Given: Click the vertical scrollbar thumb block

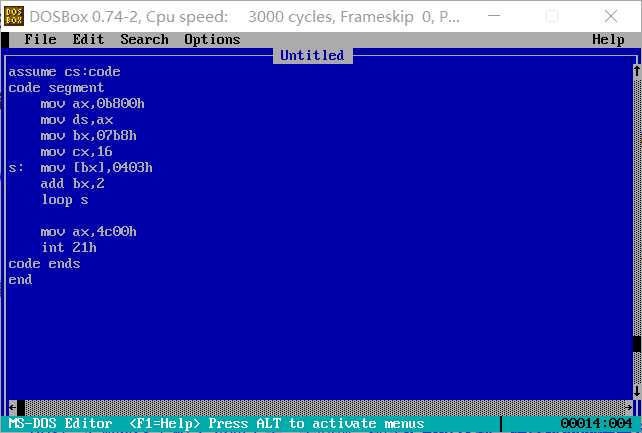Looking at the screenshot, I should click(637, 343).
